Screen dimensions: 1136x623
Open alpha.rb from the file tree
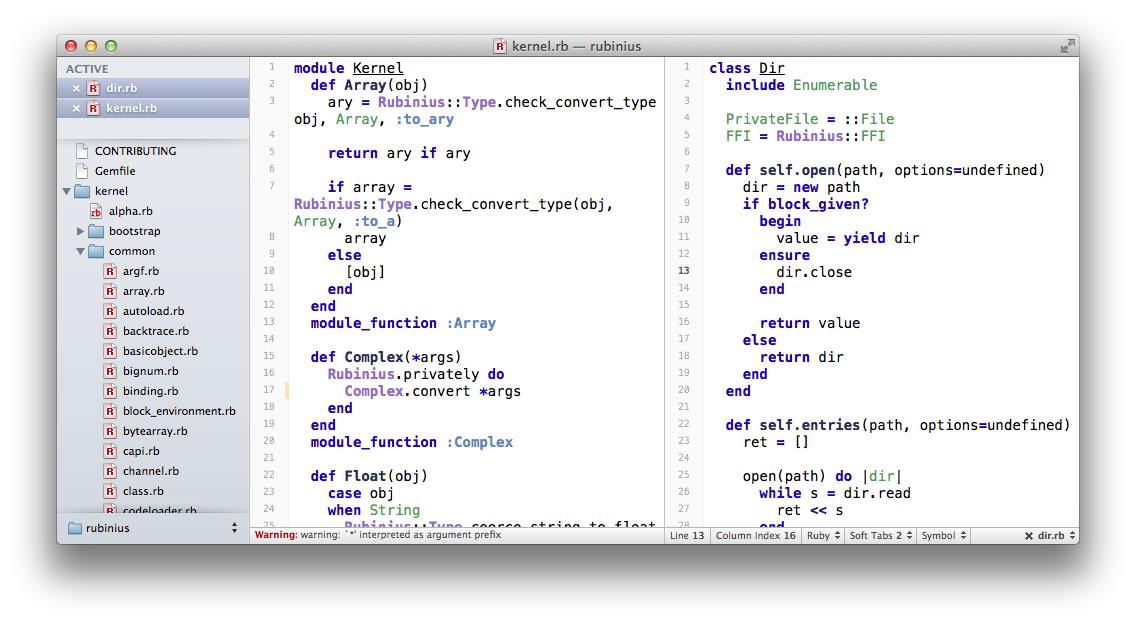[x=130, y=211]
